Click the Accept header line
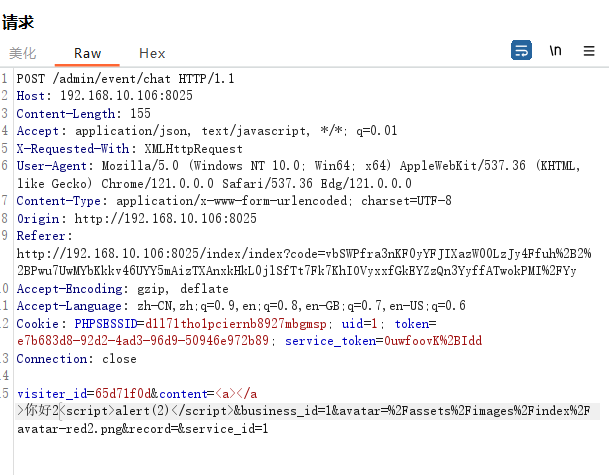 pyautogui.click(x=207, y=131)
